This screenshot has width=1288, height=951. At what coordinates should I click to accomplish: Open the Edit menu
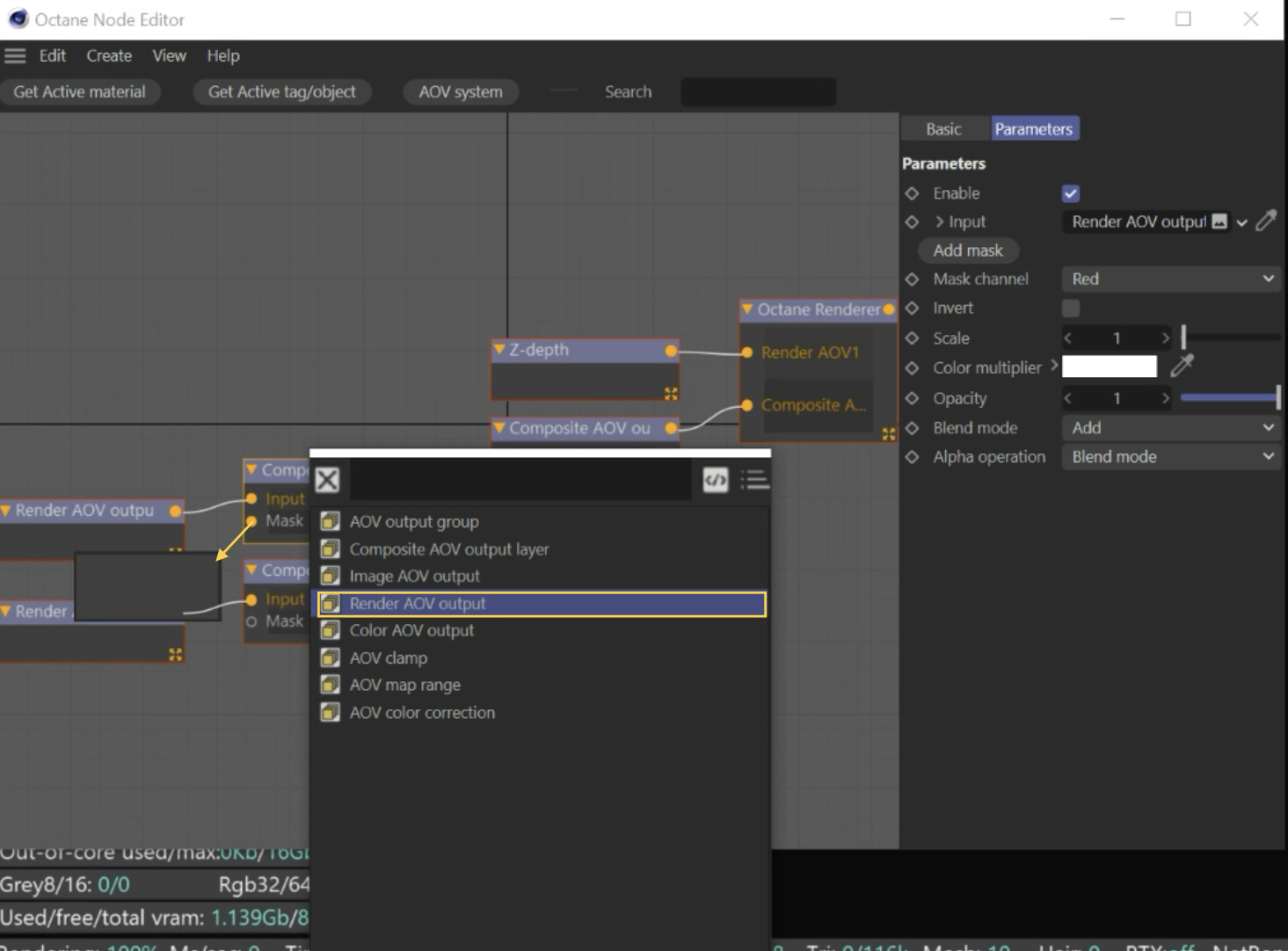pos(53,55)
